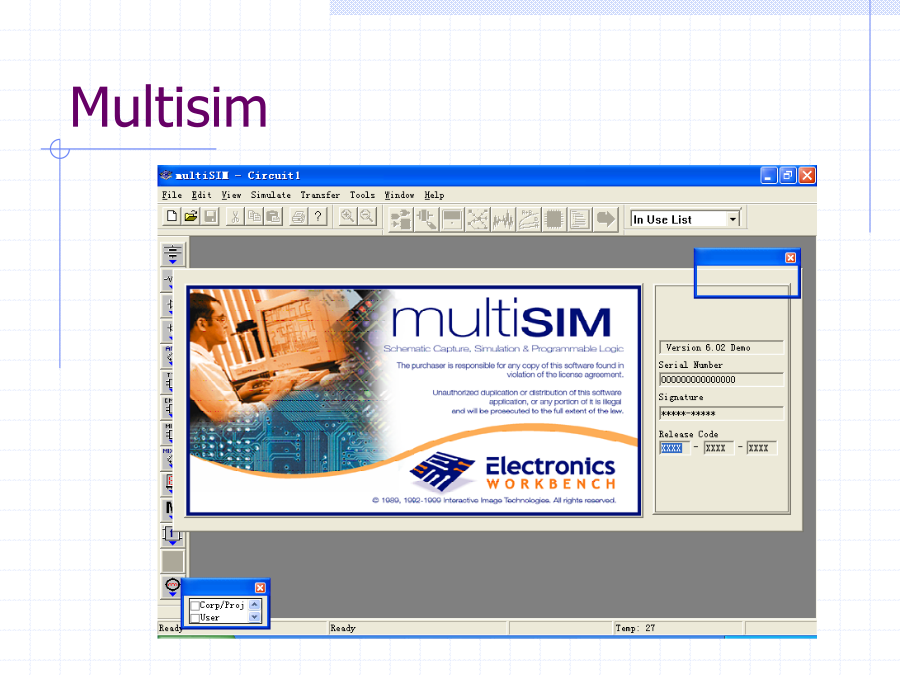Restore down the multiSIM window
The height and width of the screenshot is (675, 900).
pyautogui.click(x=788, y=176)
